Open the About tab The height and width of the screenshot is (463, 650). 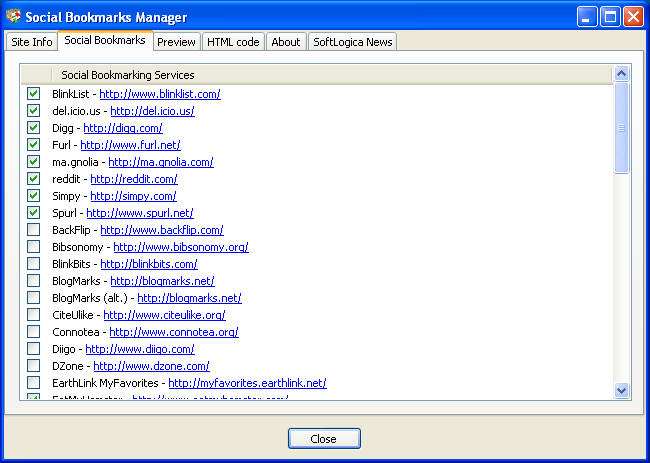[285, 42]
